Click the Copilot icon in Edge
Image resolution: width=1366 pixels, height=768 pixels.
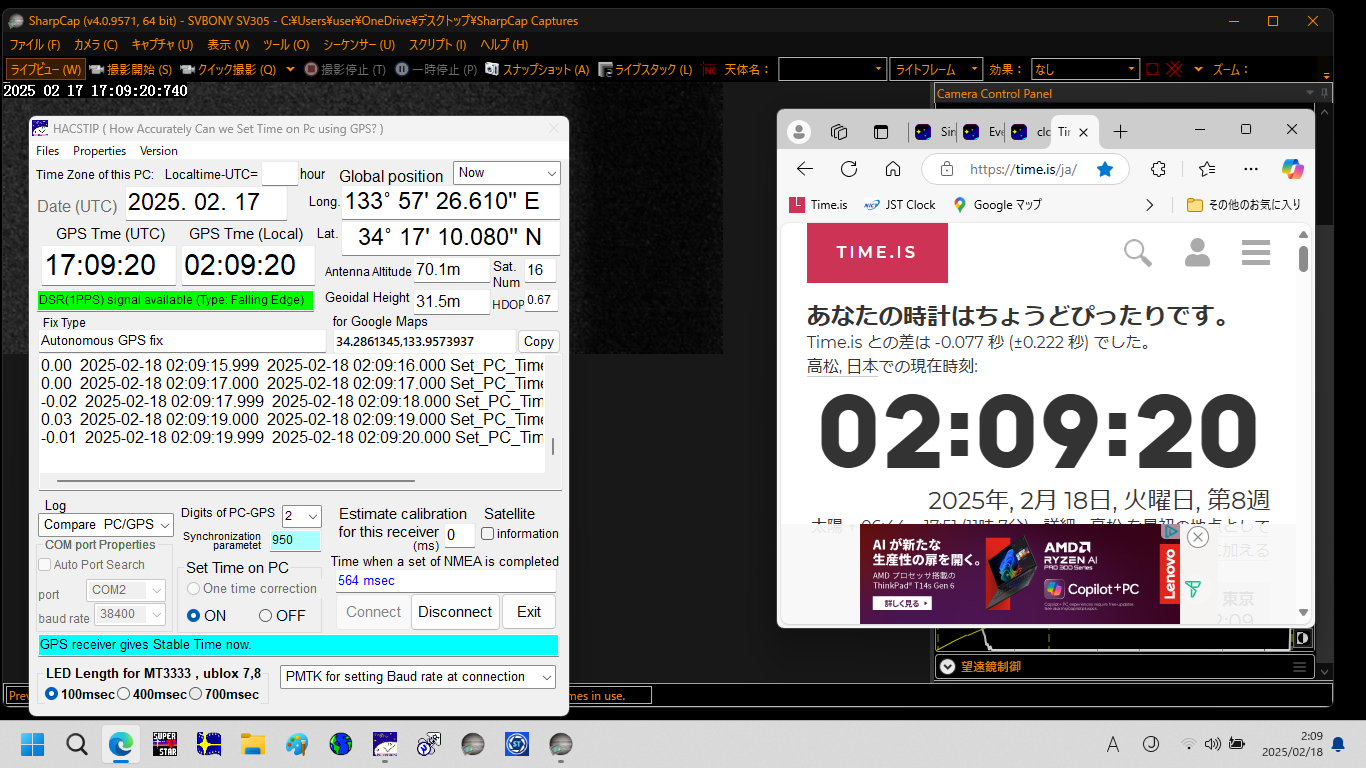click(1293, 169)
